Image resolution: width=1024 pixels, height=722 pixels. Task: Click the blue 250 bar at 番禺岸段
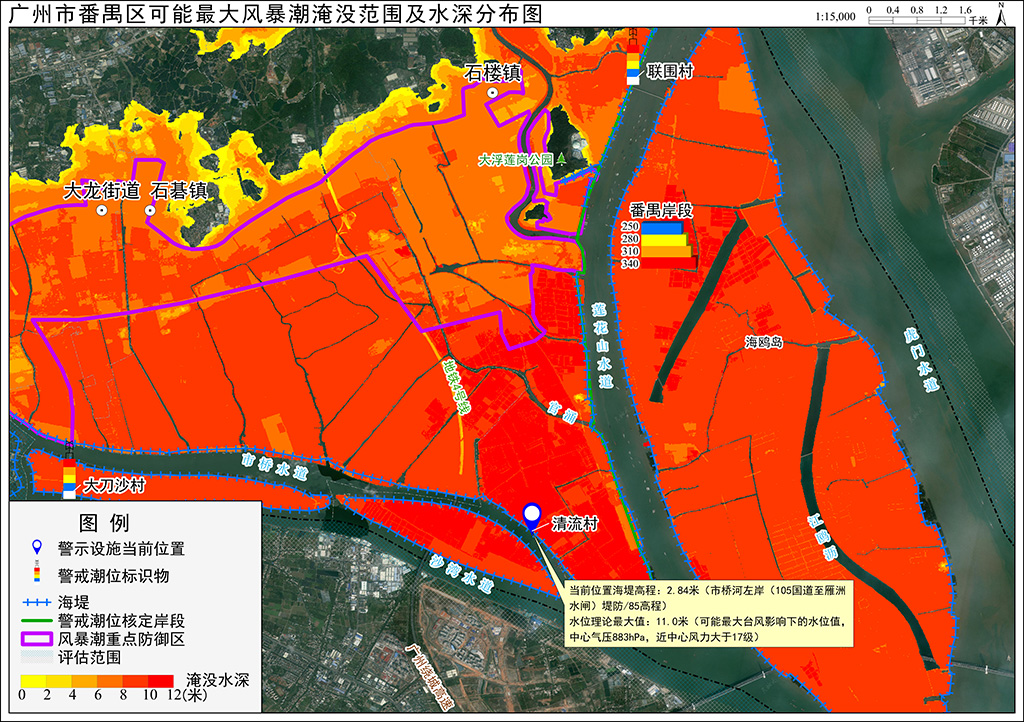tap(662, 228)
